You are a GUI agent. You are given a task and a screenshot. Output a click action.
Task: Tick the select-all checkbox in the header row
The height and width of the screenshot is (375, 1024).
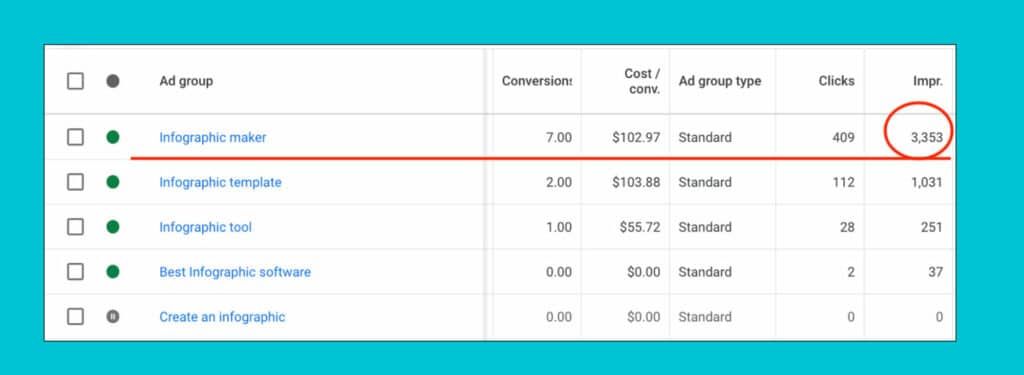tap(76, 81)
